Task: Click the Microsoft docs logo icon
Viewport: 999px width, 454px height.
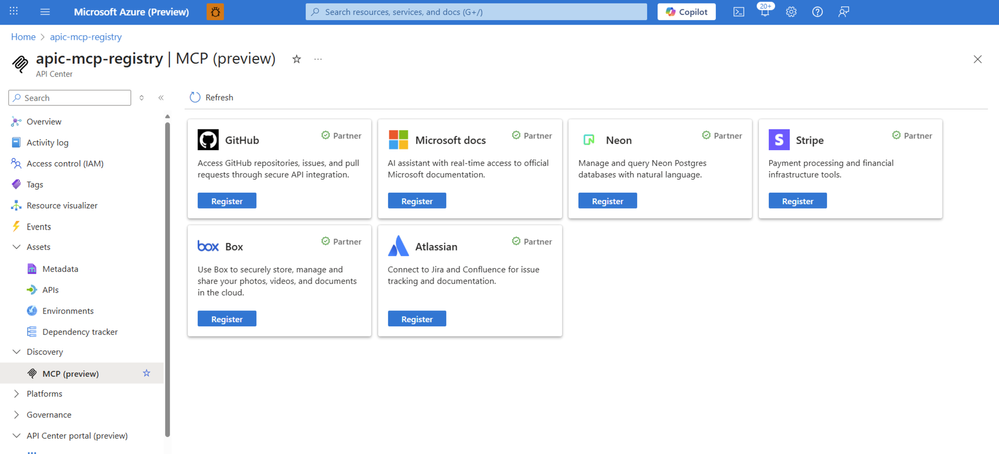Action: (x=398, y=139)
